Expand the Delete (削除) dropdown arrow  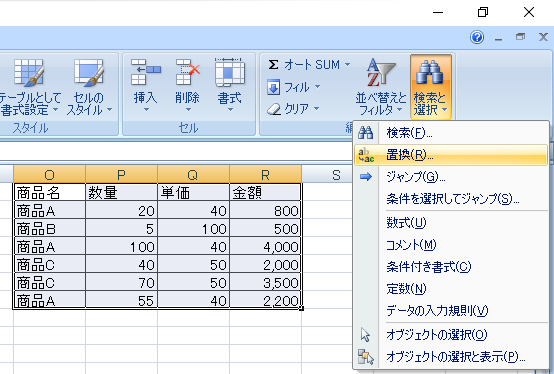[x=188, y=110]
